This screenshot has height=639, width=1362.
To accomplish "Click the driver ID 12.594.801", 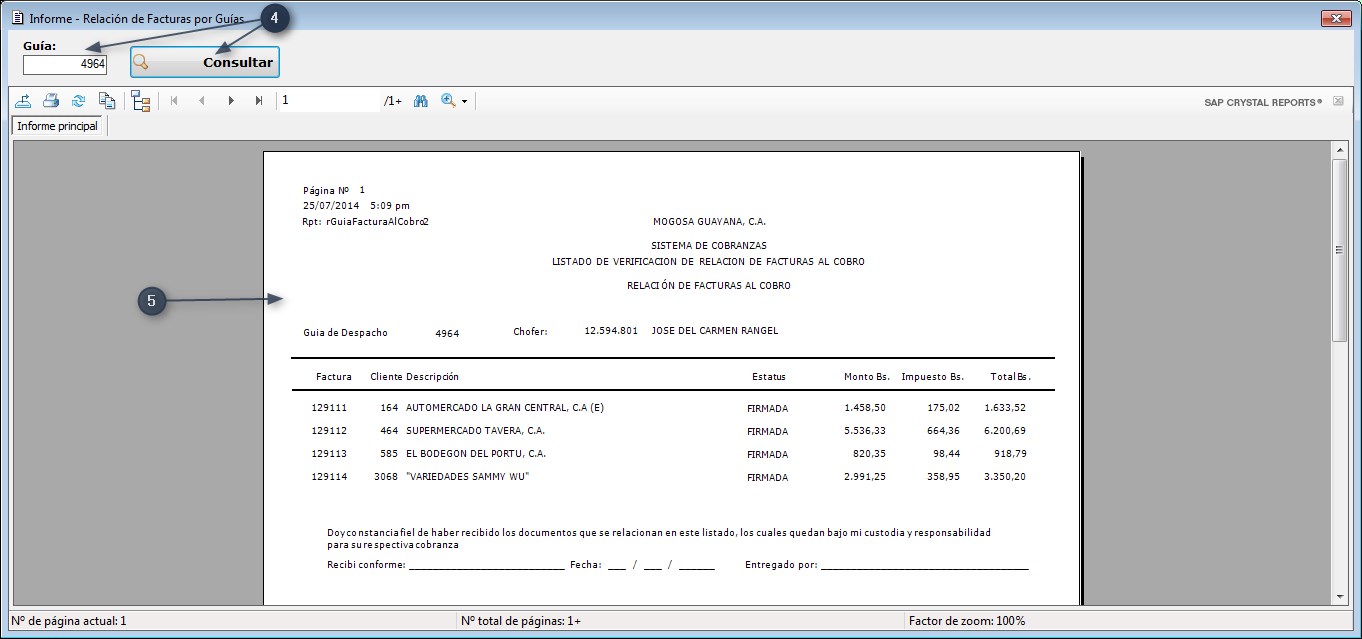I will pos(611,331).
